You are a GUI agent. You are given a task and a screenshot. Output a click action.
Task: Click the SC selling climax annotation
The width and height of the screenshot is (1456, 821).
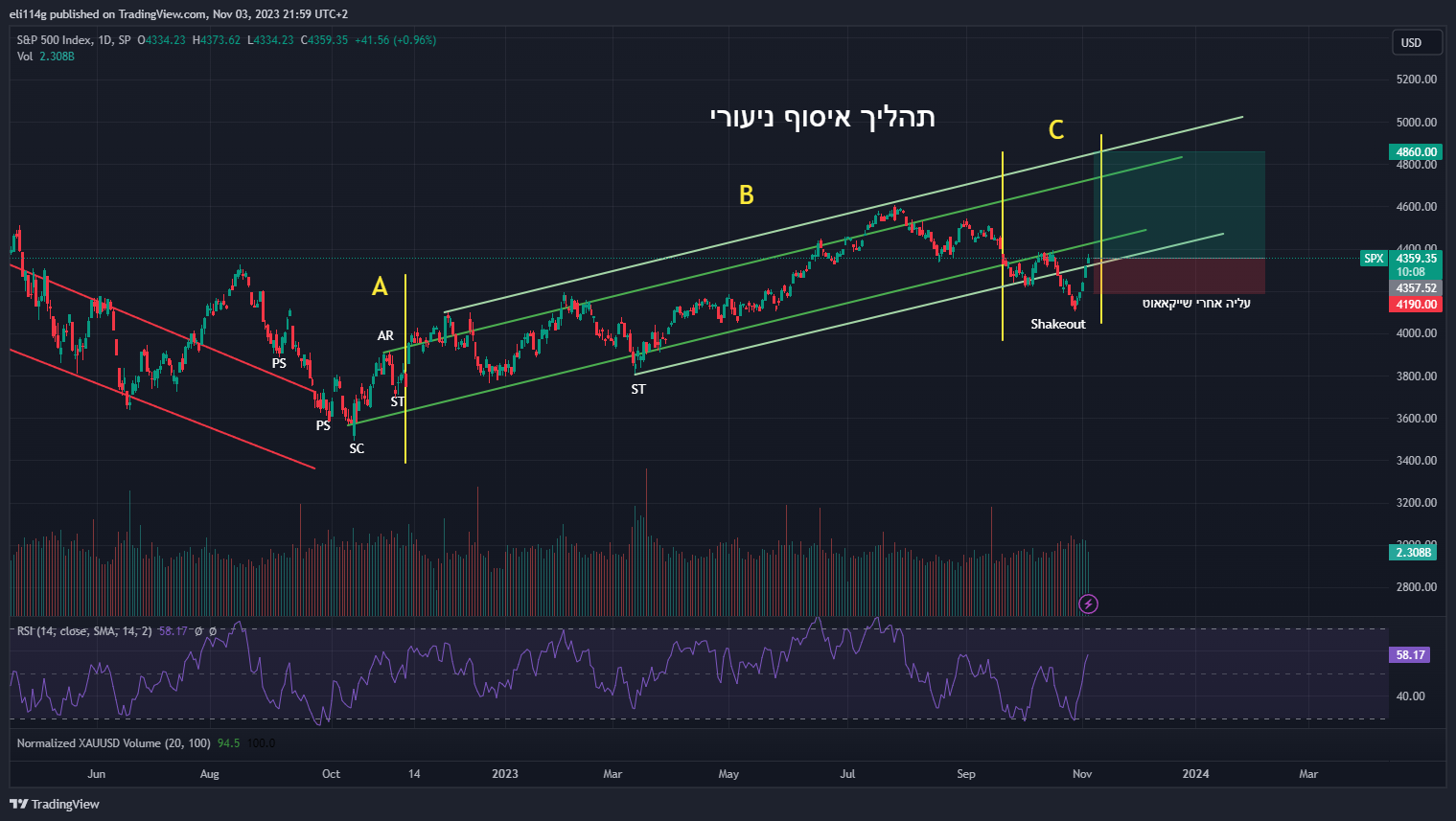coord(357,448)
